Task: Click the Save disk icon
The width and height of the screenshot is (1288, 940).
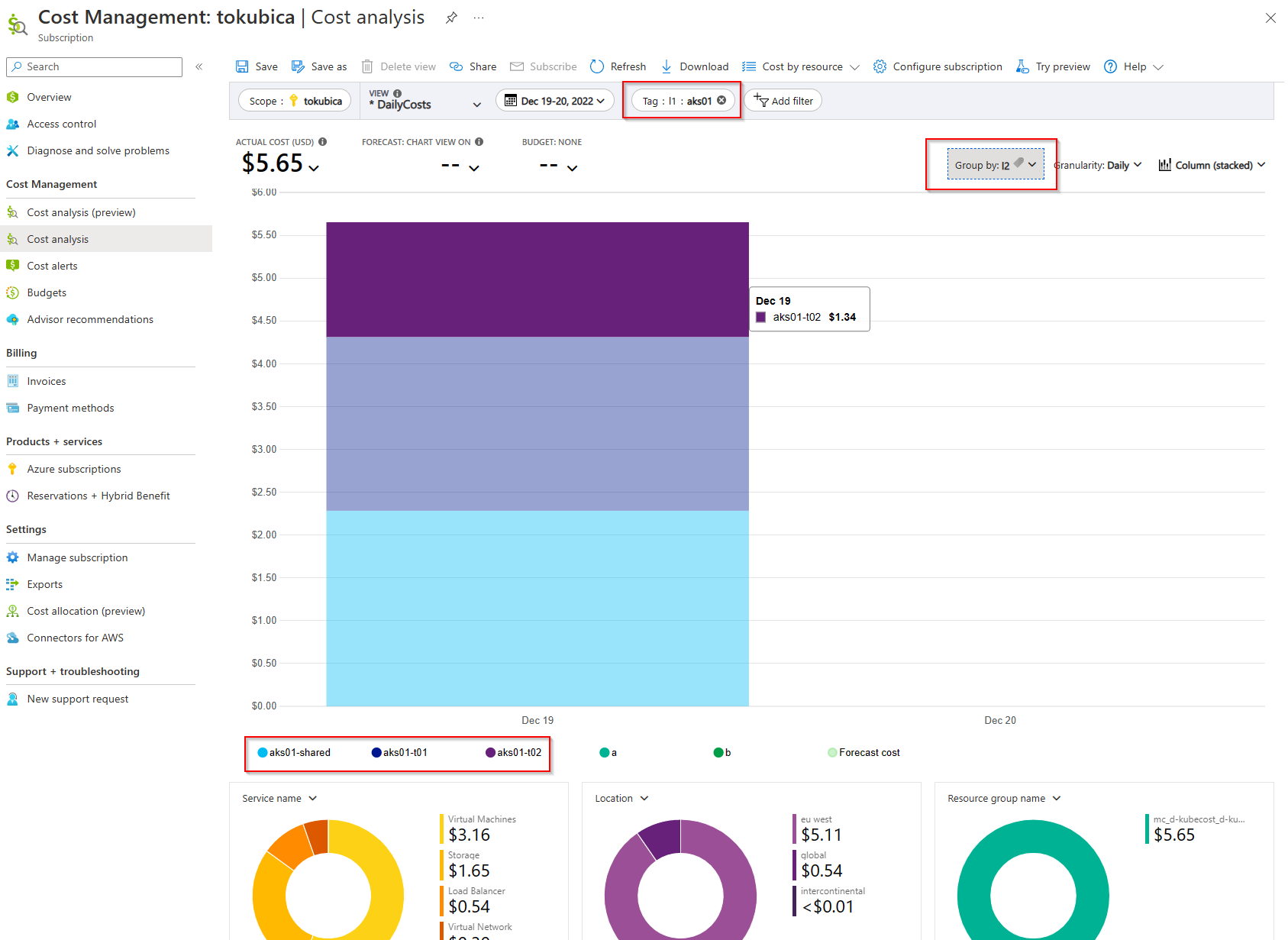Action: point(242,66)
